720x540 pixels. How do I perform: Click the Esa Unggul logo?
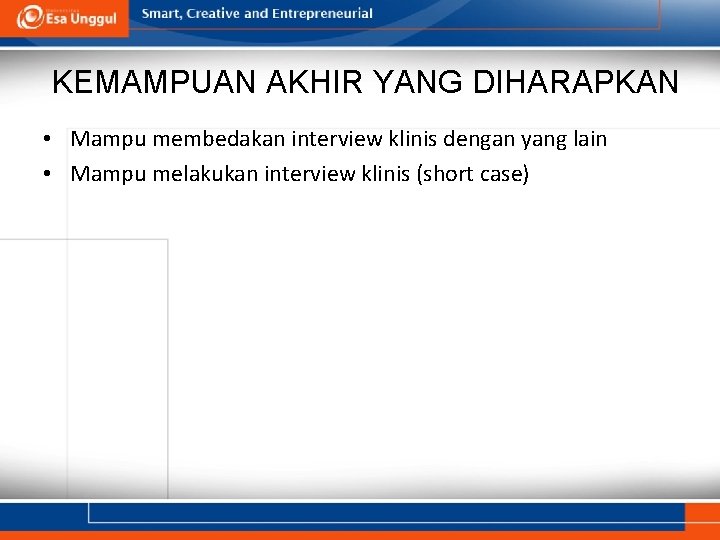pos(66,17)
